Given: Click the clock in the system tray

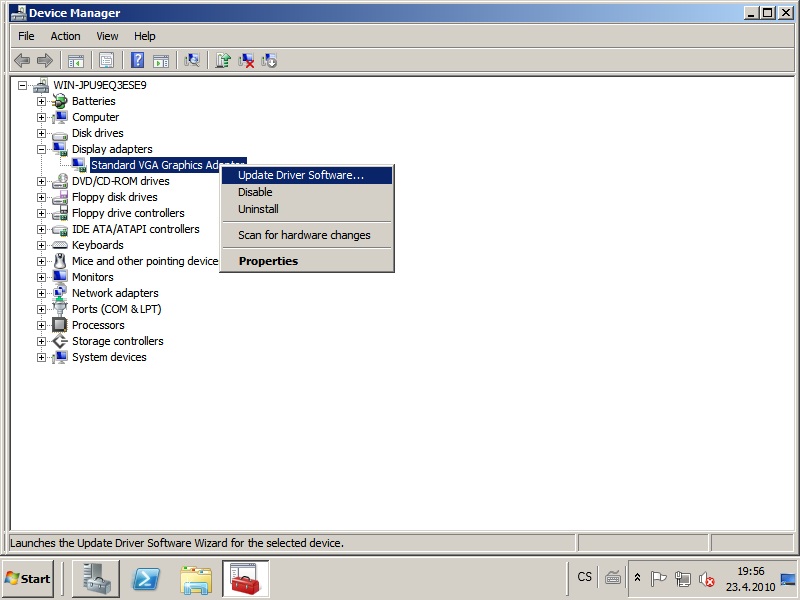Looking at the screenshot, I should point(750,578).
